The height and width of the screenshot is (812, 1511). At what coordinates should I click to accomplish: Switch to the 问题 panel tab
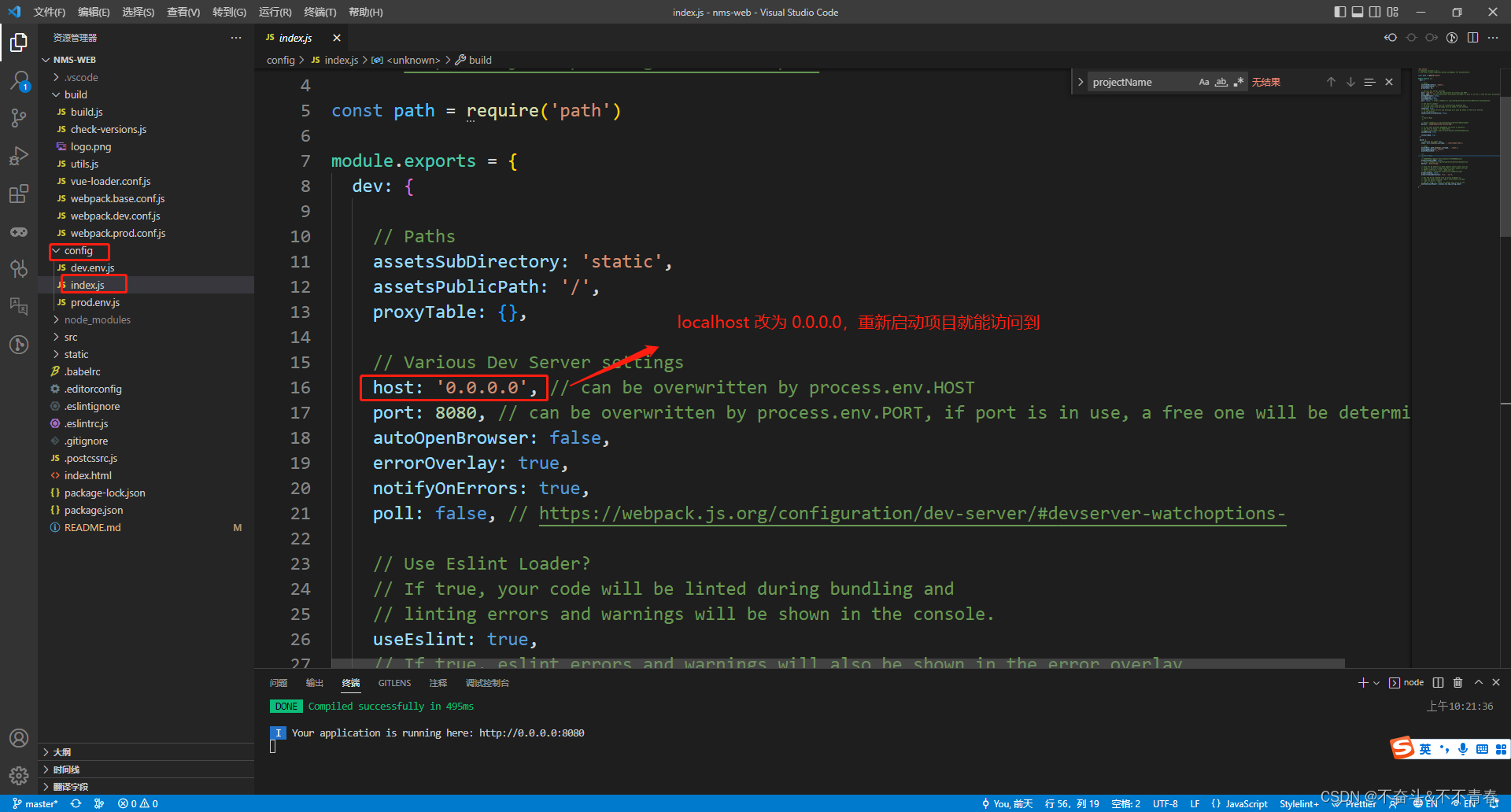coord(279,683)
